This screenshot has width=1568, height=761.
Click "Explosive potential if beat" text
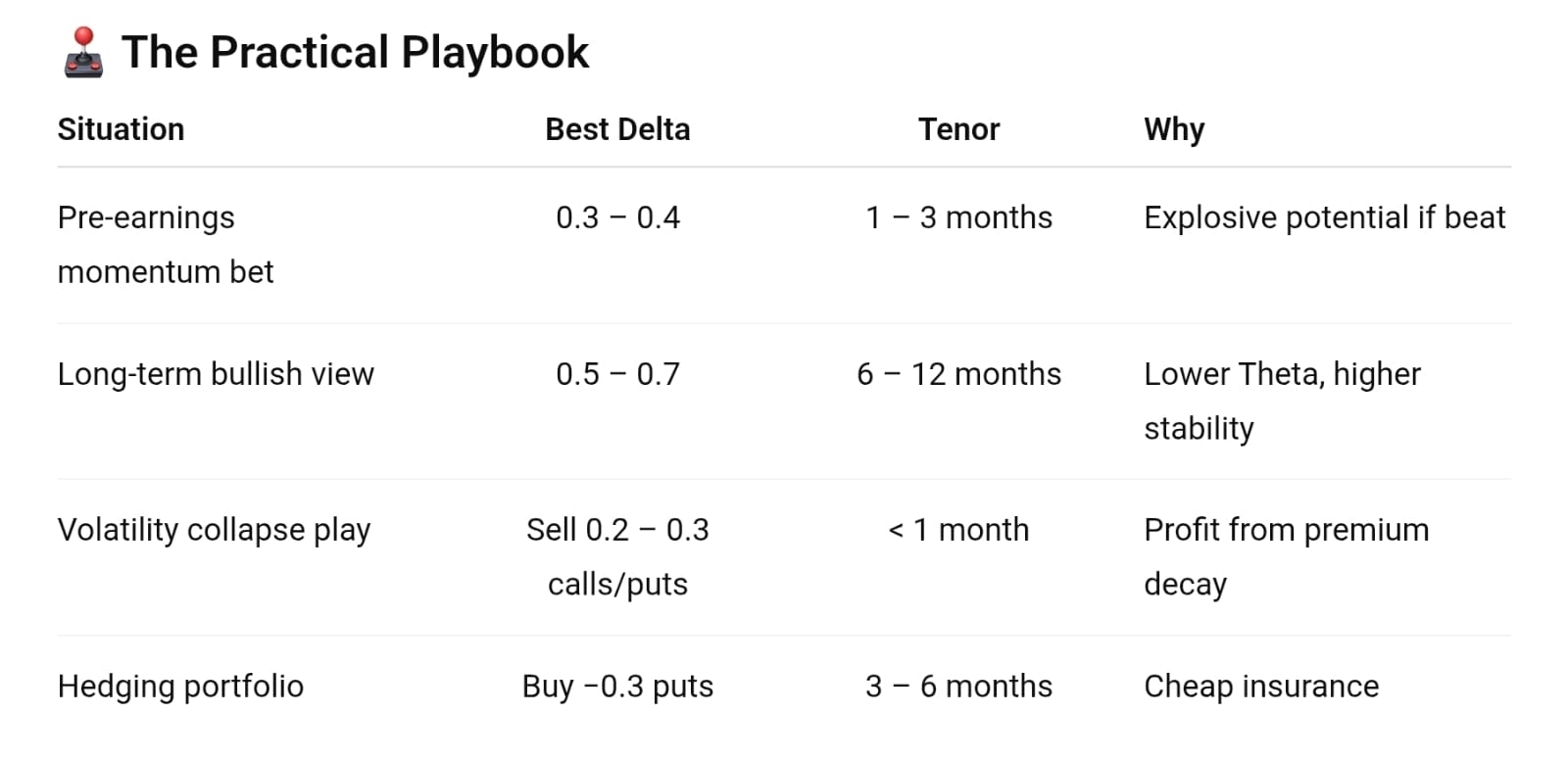1324,217
